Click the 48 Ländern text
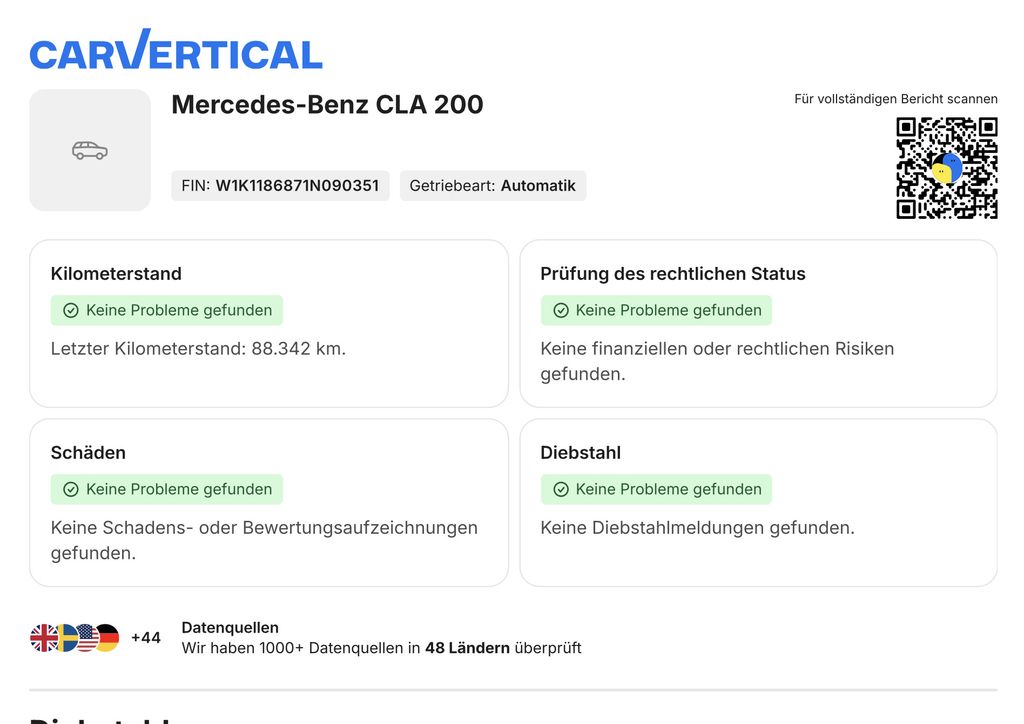 (x=467, y=648)
